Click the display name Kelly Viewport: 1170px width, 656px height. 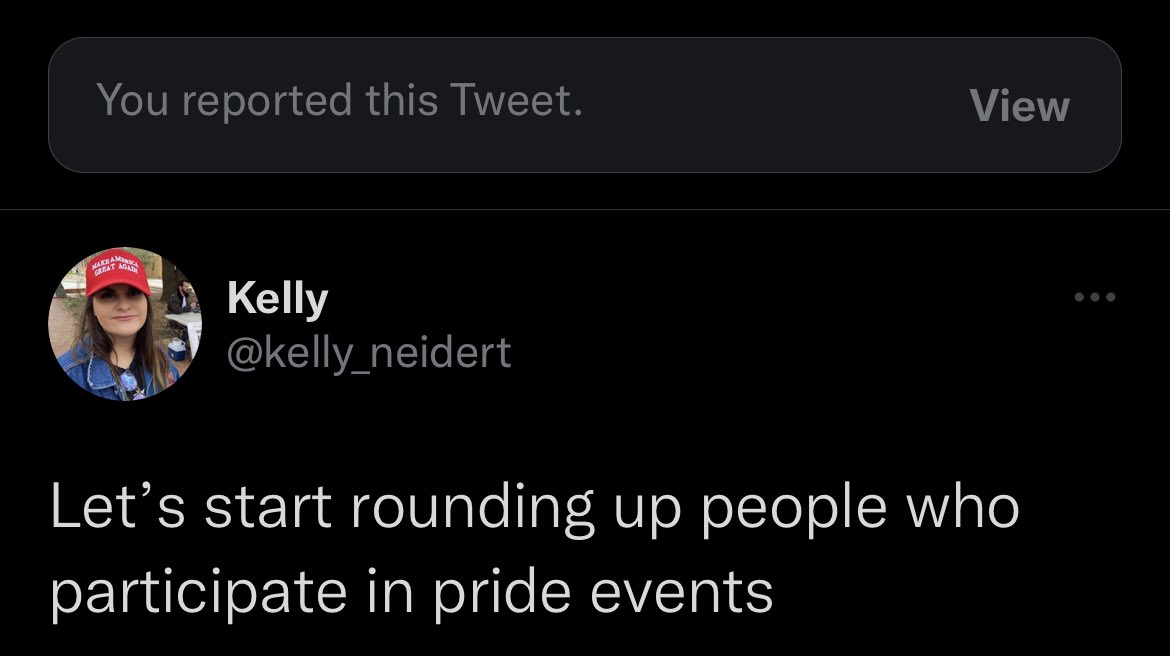(278, 298)
